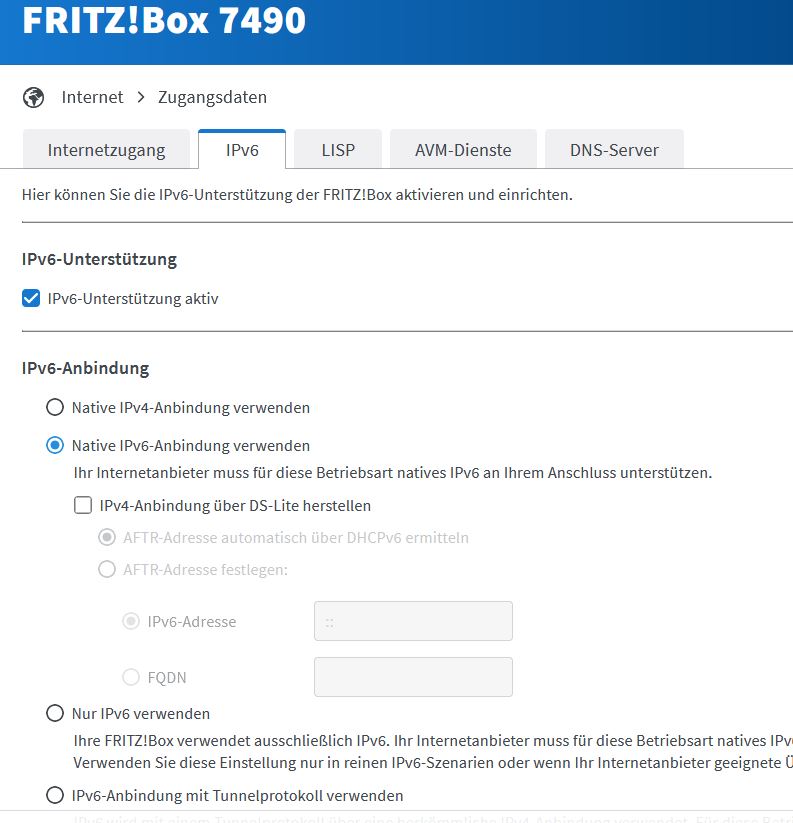Select IPv6-Anbindung mit Tunnelprotokoll verwenden
The width and height of the screenshot is (793, 823).
click(x=56, y=796)
